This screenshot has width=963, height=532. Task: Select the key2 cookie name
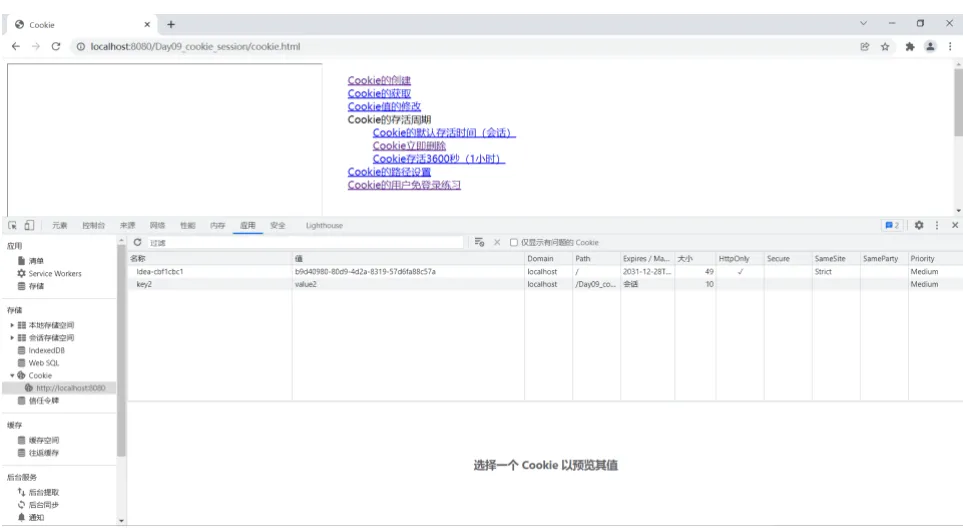144,284
